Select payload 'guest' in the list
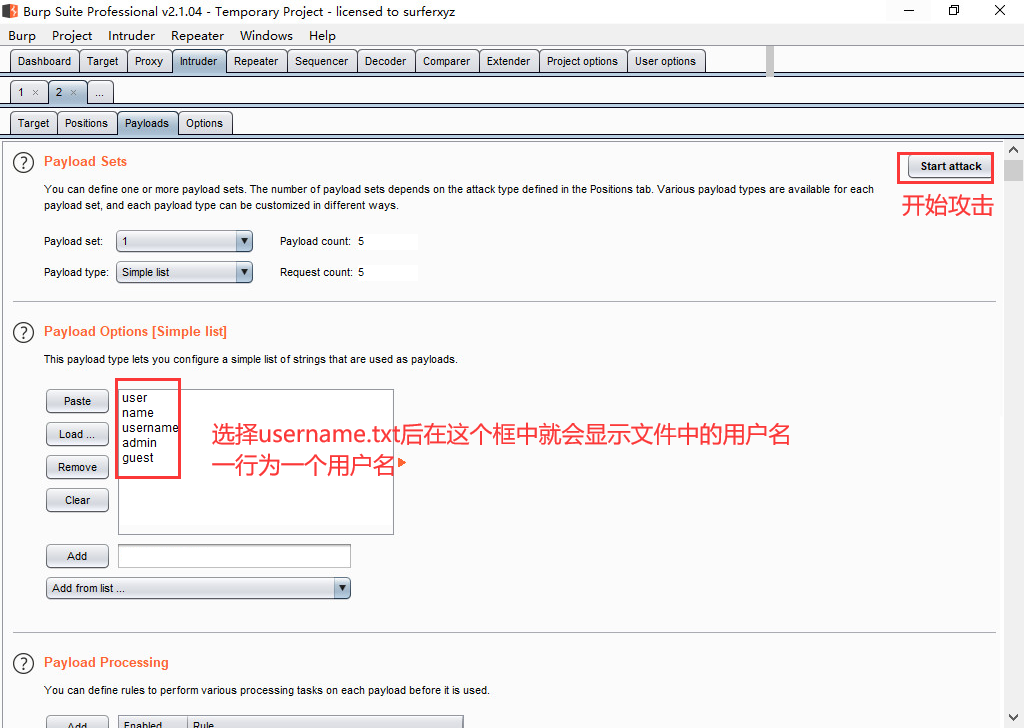The image size is (1024, 728). click(x=138, y=458)
